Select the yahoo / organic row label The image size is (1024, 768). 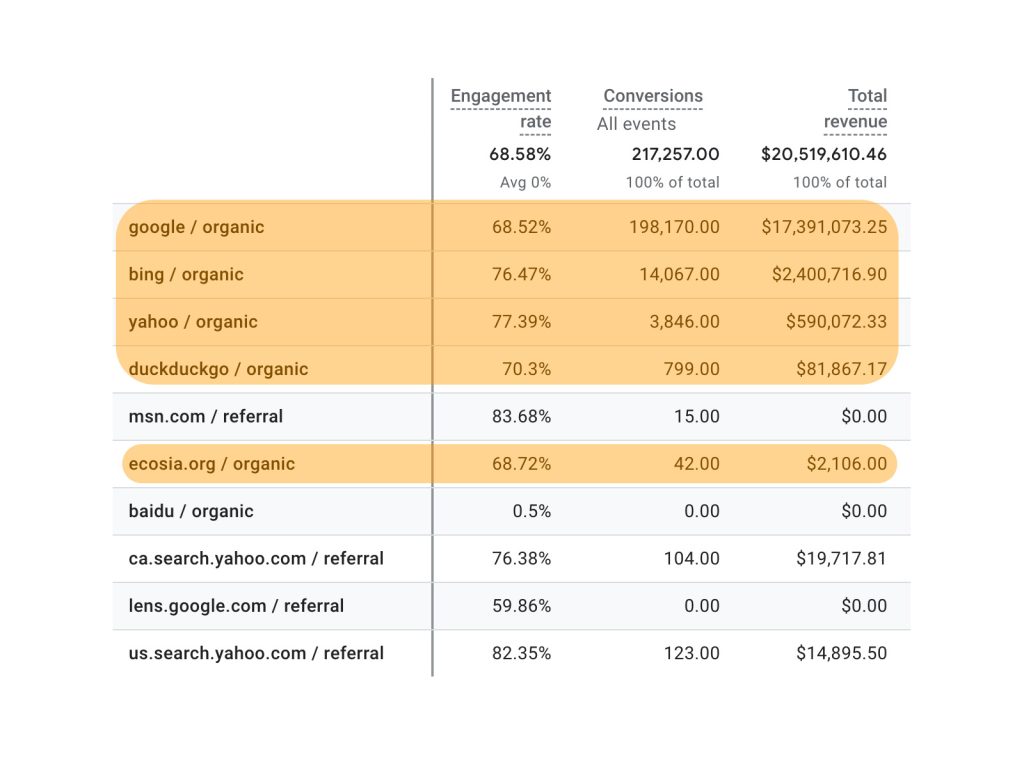point(193,322)
